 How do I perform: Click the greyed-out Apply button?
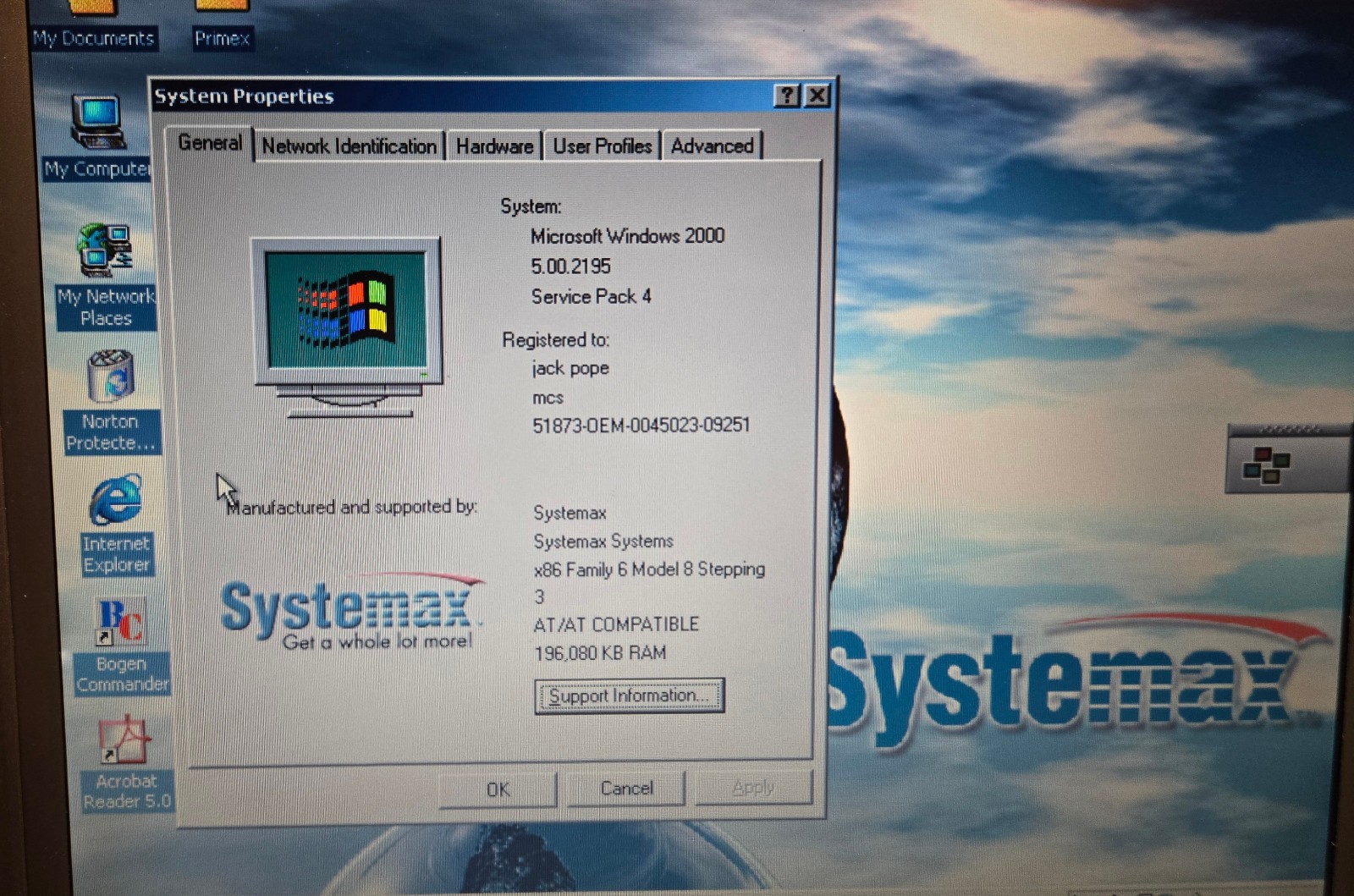tap(753, 788)
